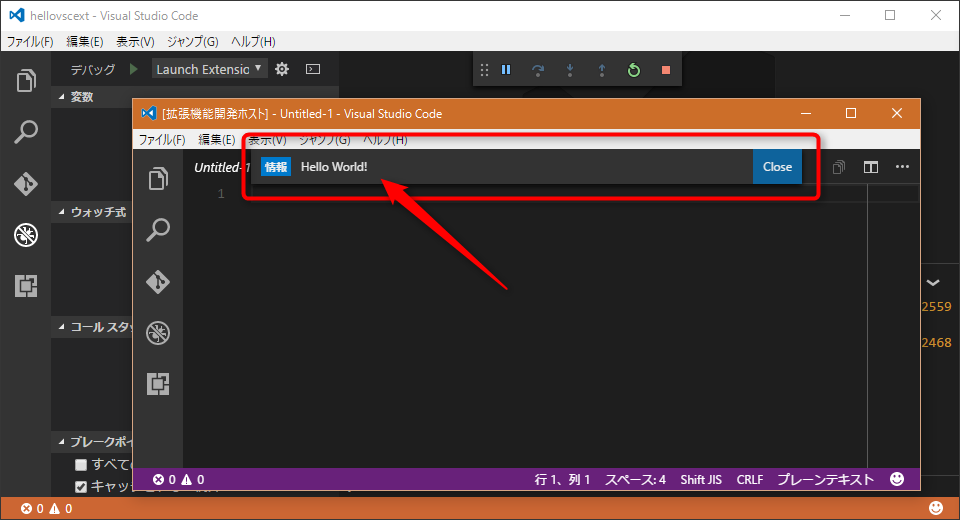Open launch.json with the gear icon
Viewport: 960px width, 520px height.
[x=282, y=69]
